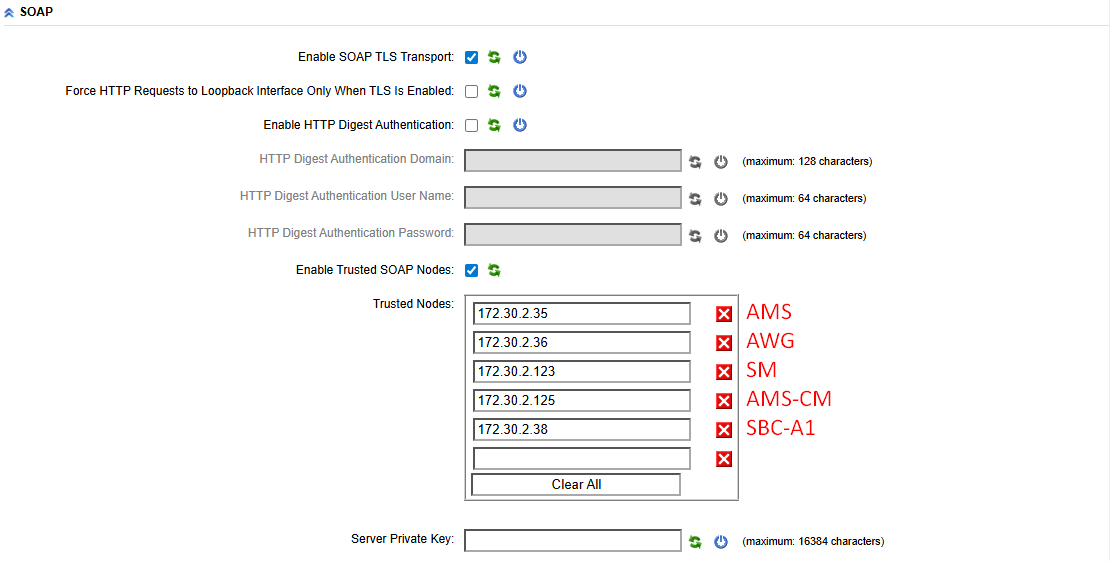The height and width of the screenshot is (561, 1114).
Task: Click blue power icon beside HTTP Digest Authentication
Action: (x=520, y=126)
